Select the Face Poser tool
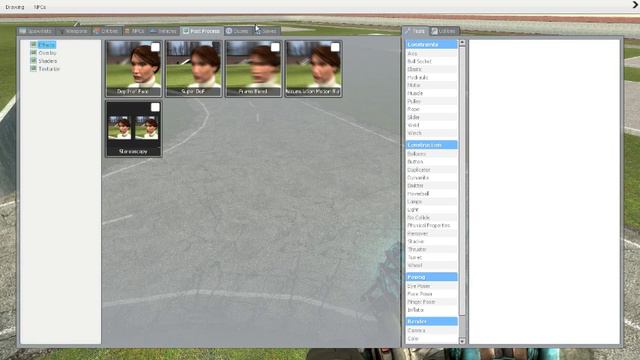The image size is (640, 360). click(x=431, y=294)
